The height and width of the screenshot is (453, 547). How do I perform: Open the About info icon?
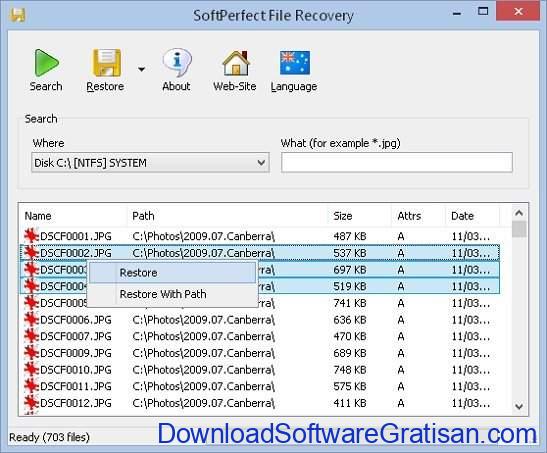pyautogui.click(x=177, y=63)
